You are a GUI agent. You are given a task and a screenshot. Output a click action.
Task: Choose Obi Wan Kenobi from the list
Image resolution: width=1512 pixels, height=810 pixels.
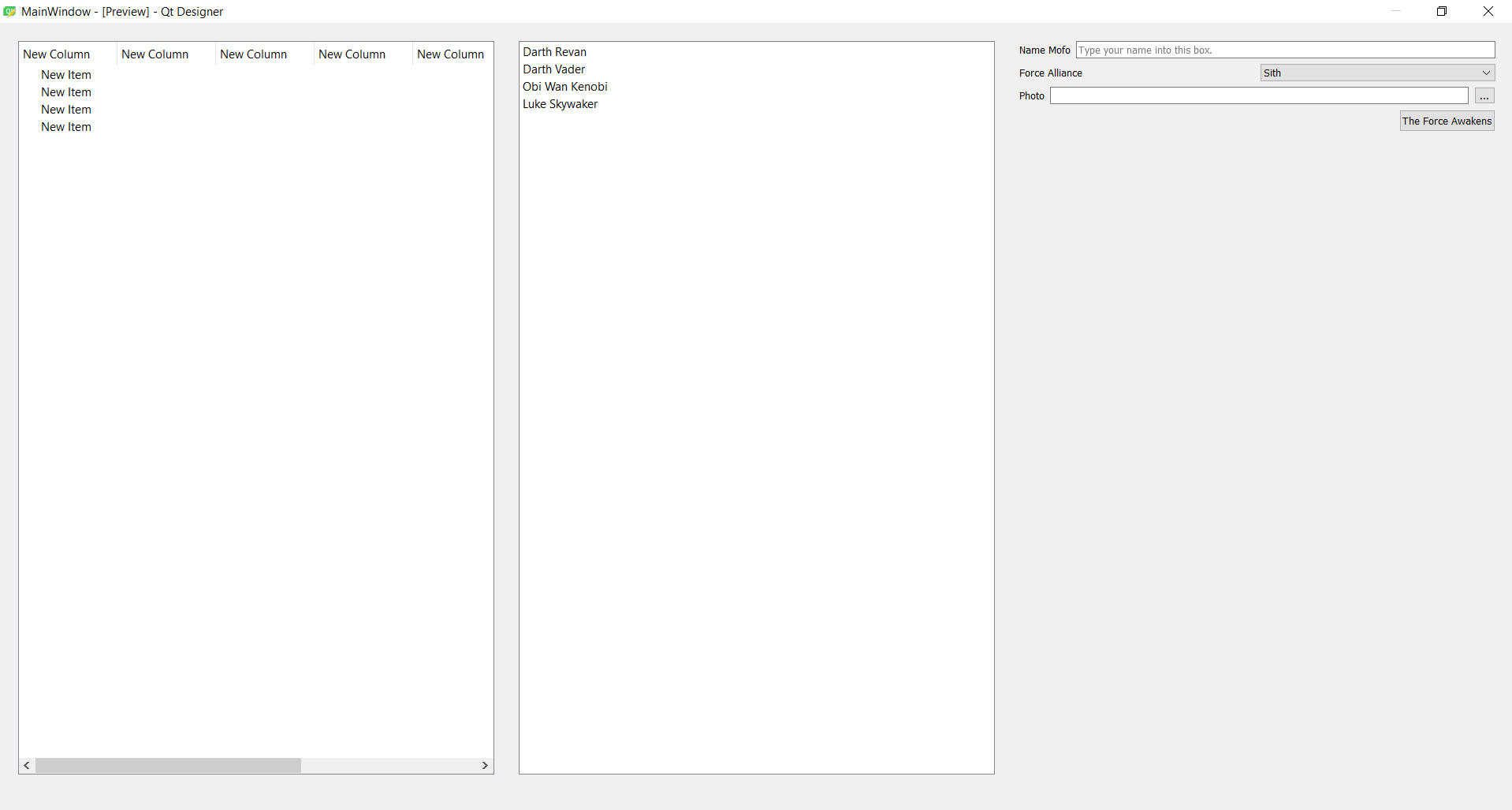pyautogui.click(x=565, y=86)
